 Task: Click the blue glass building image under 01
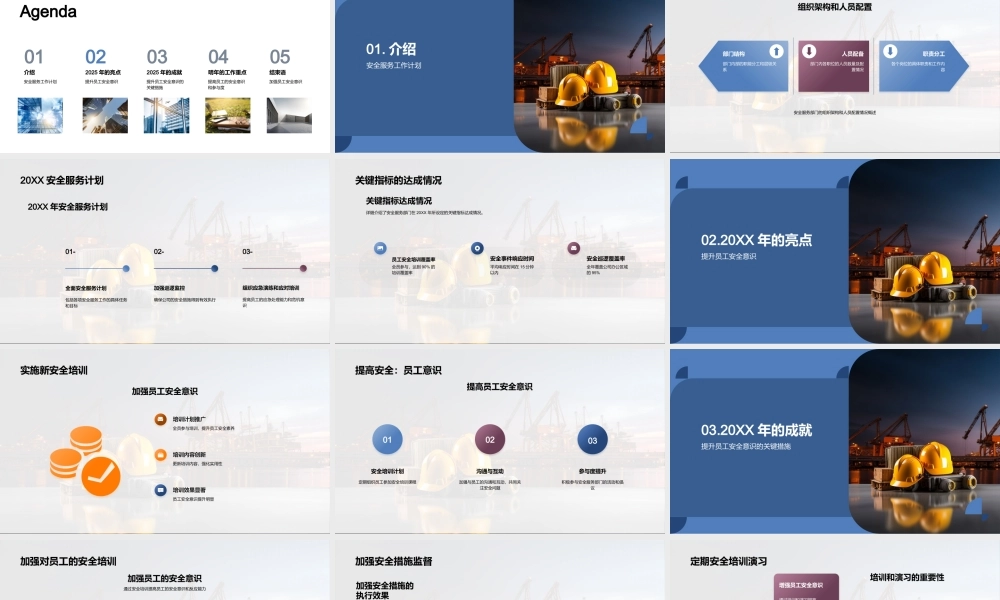tap(40, 115)
